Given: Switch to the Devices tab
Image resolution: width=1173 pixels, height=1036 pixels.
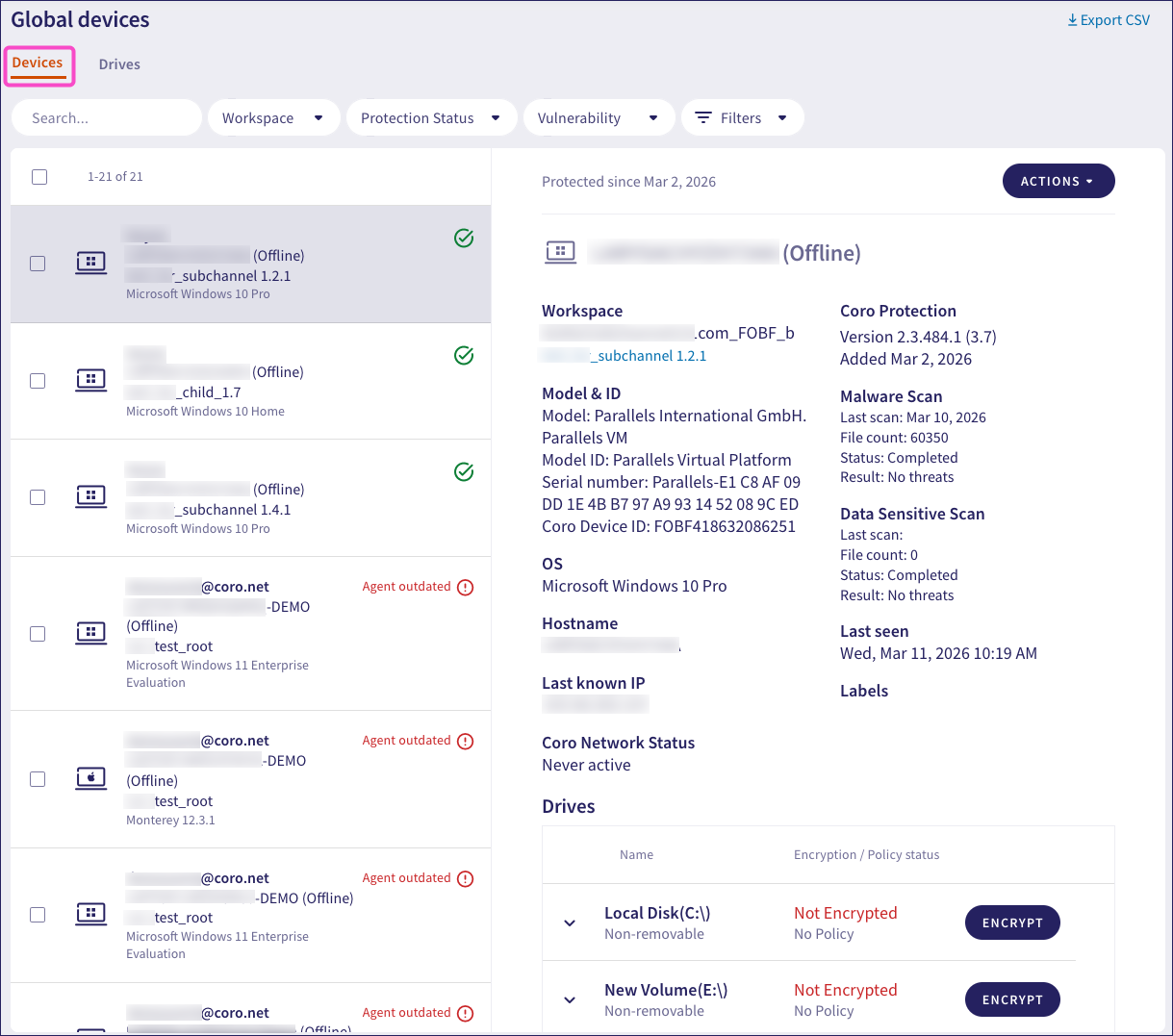Looking at the screenshot, I should coord(38,63).
